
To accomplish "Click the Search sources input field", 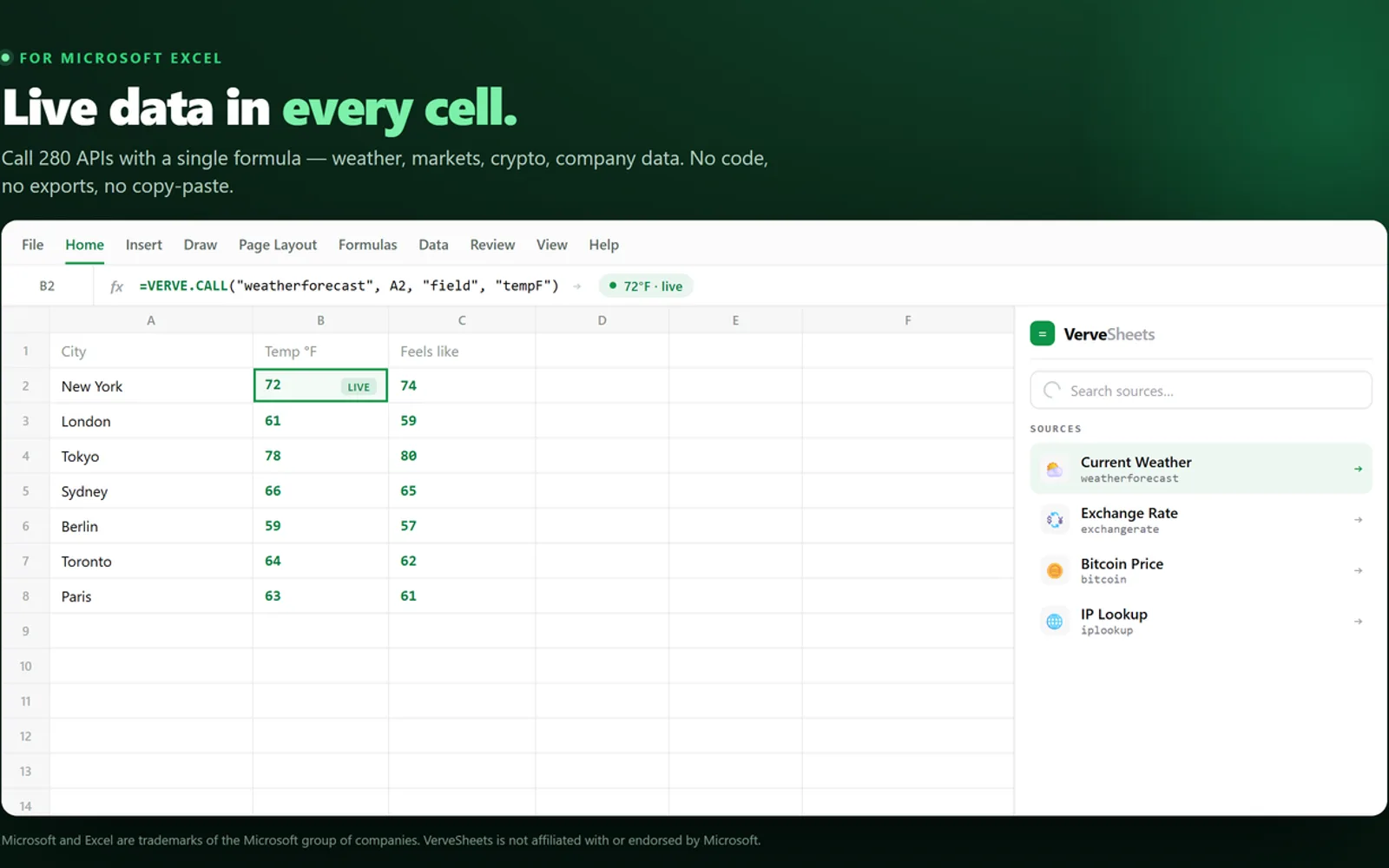I will (1201, 391).
